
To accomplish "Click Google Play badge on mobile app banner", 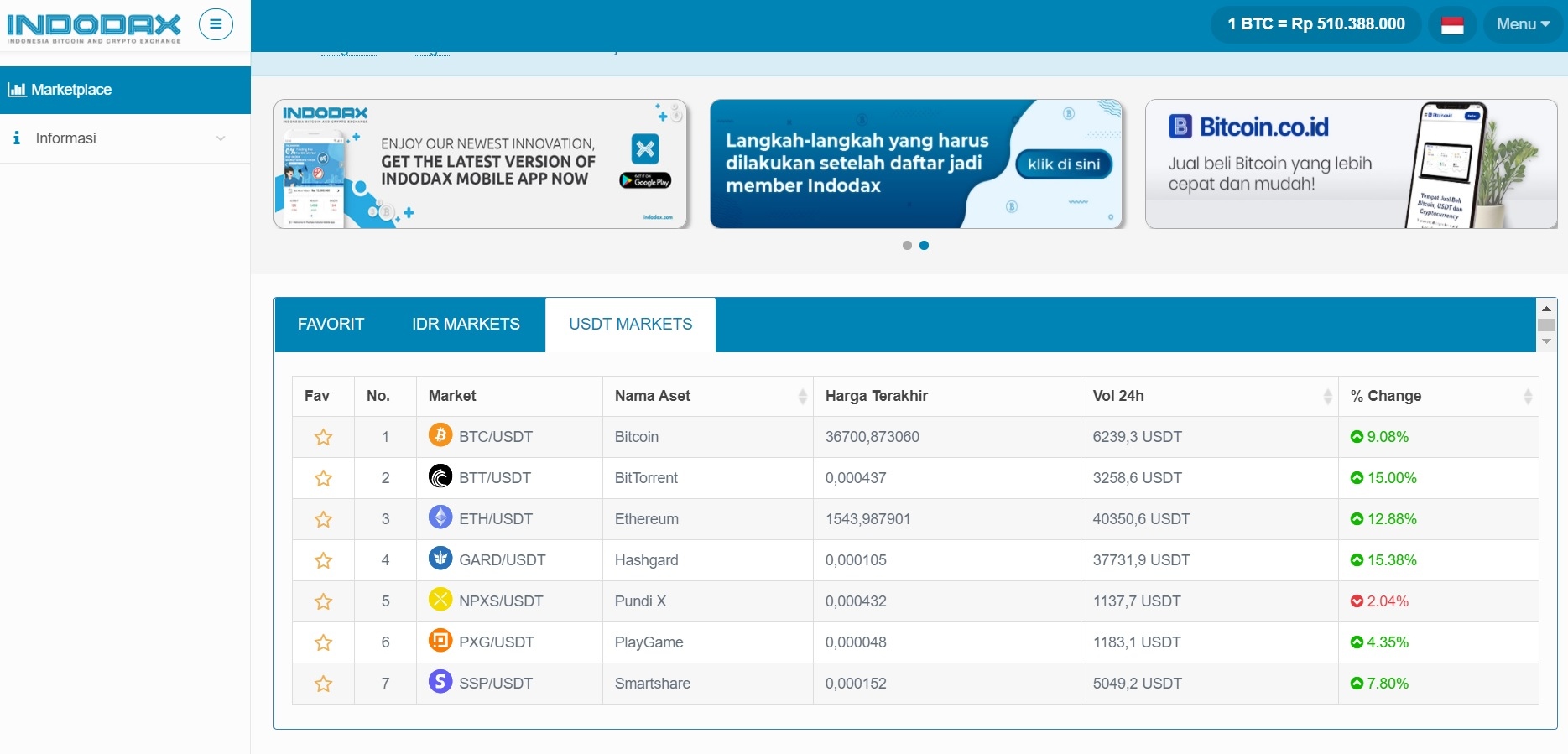I will [645, 180].
